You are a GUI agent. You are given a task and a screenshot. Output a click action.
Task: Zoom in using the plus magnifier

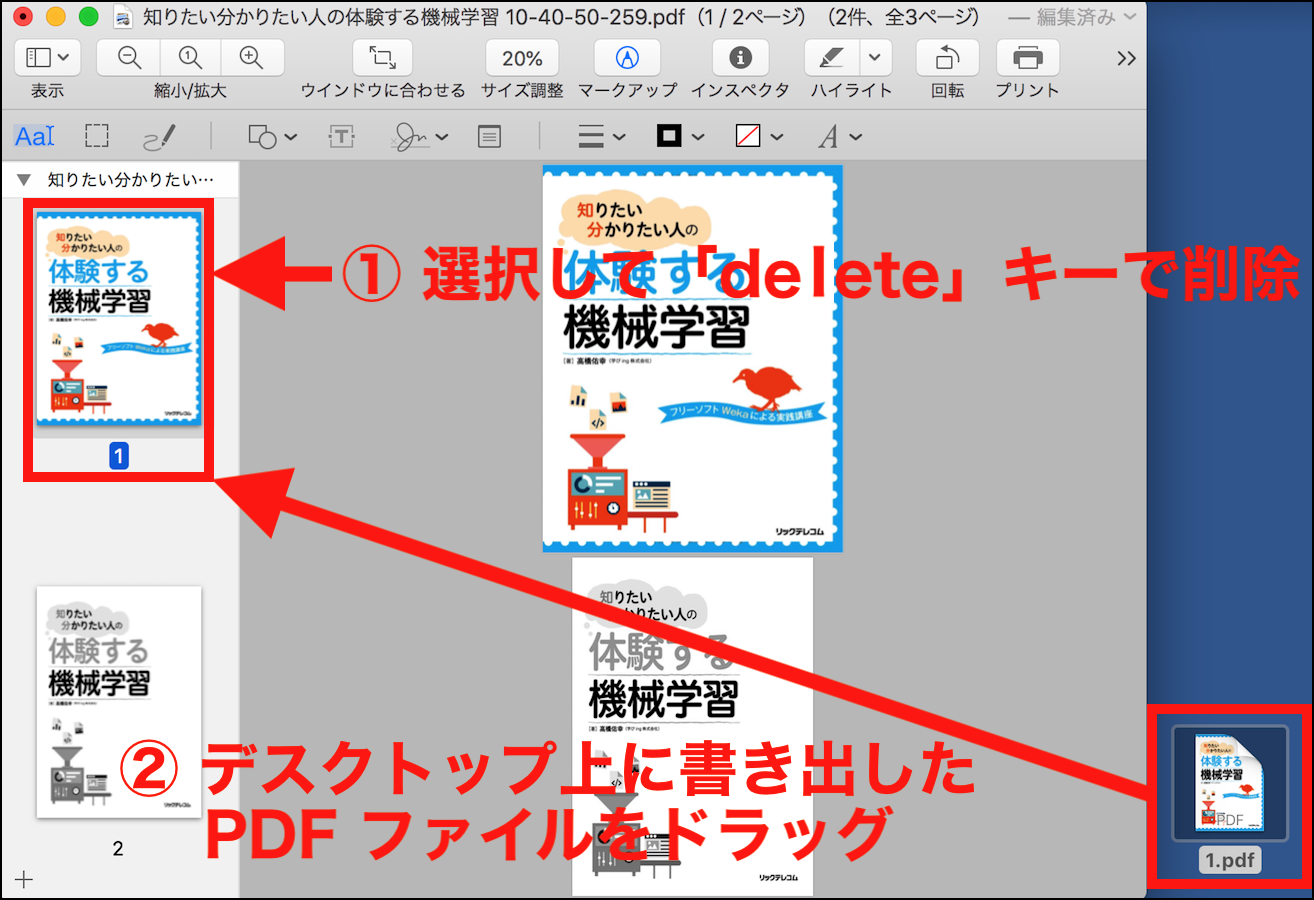coord(252,58)
